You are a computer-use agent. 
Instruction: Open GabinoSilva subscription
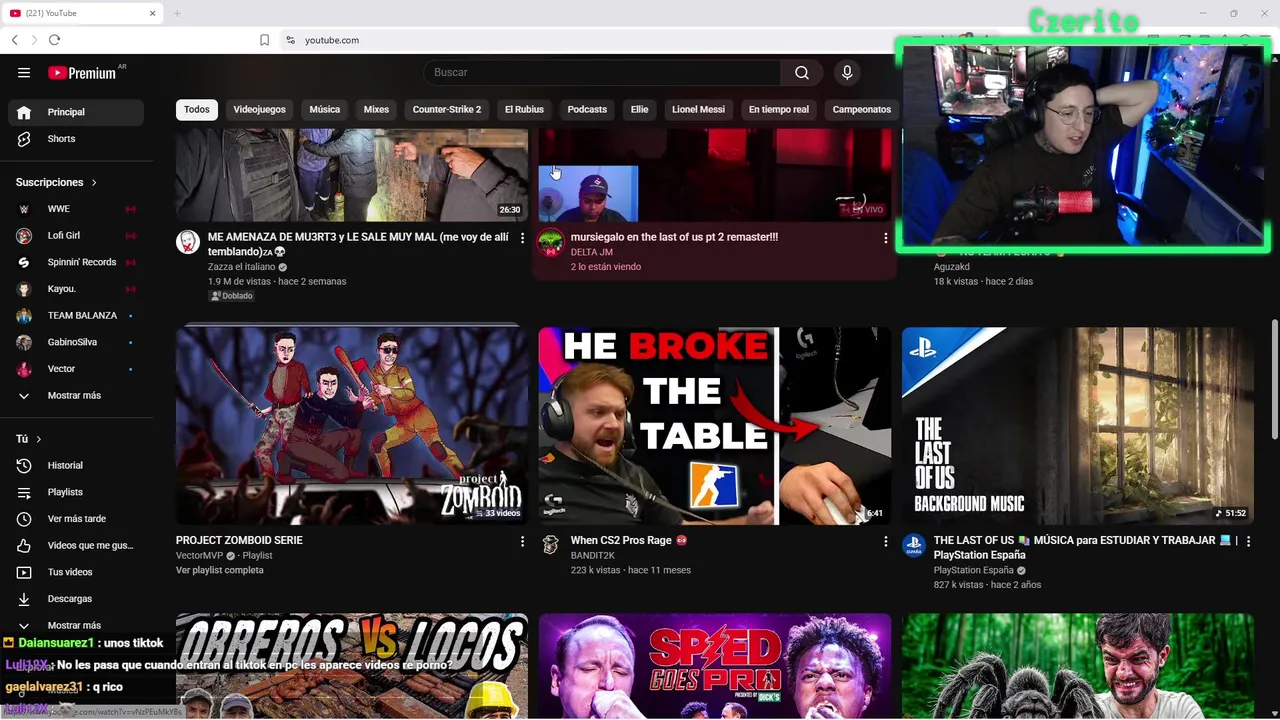coord(76,342)
